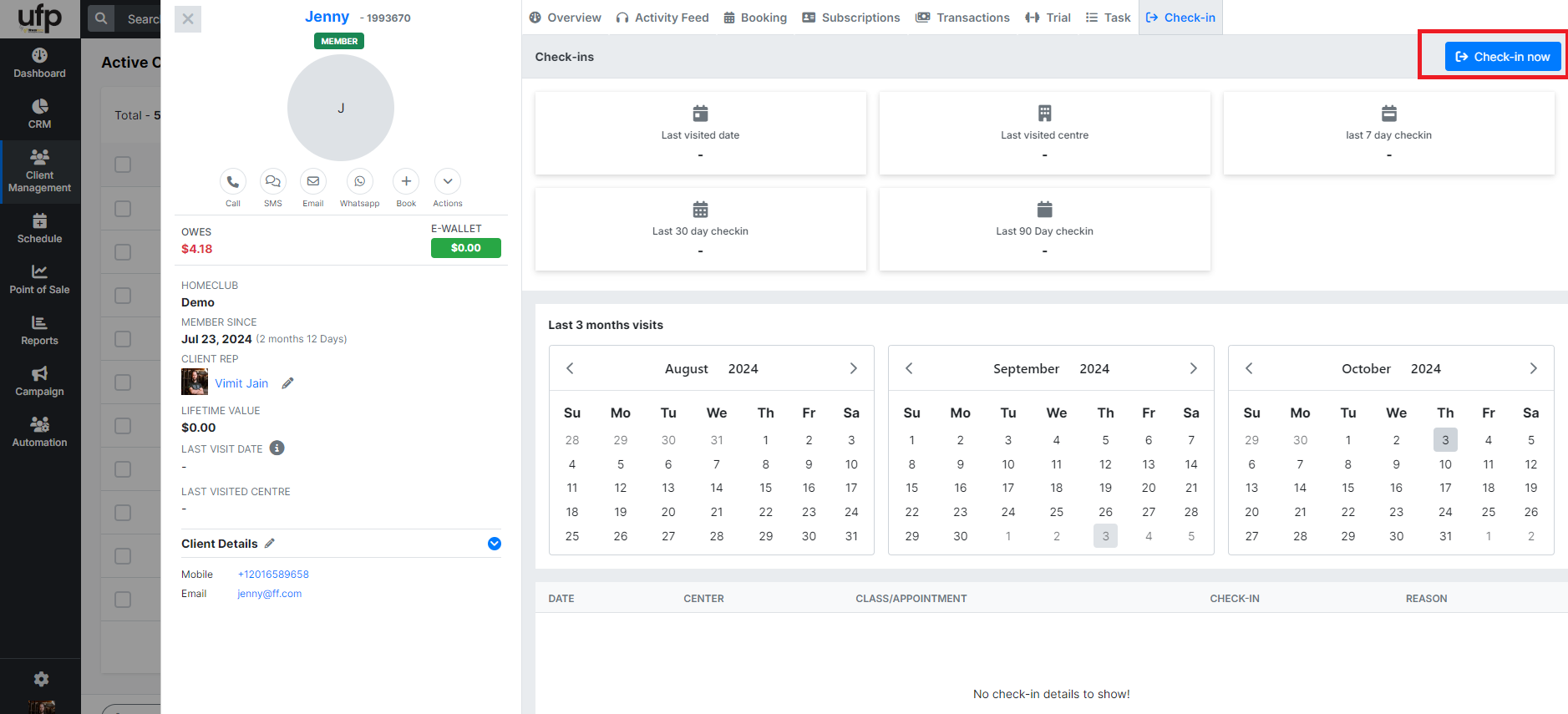The height and width of the screenshot is (714, 1568).
Task: Open settings gear in sidebar
Action: [x=40, y=679]
